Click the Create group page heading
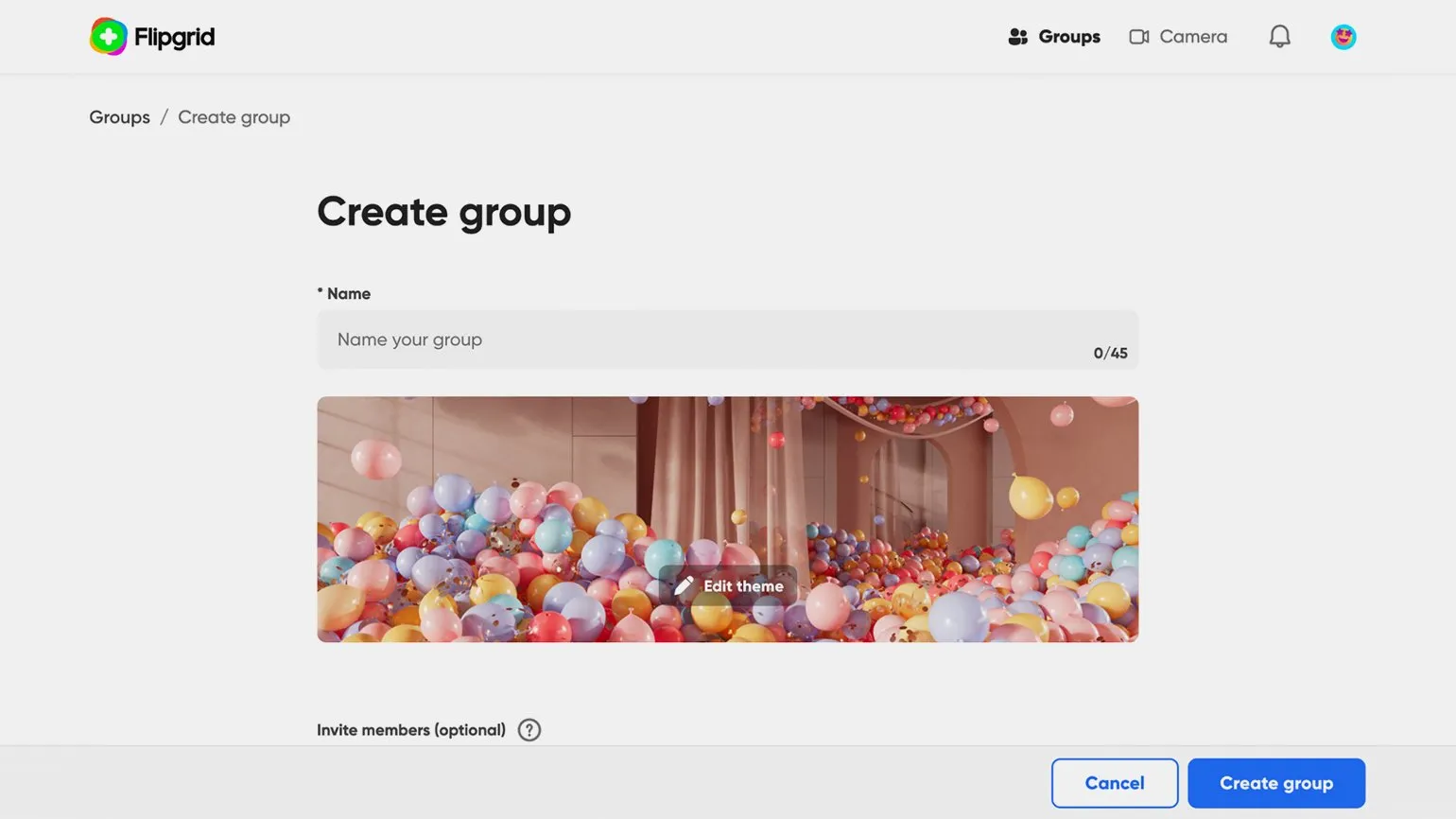 pos(443,212)
